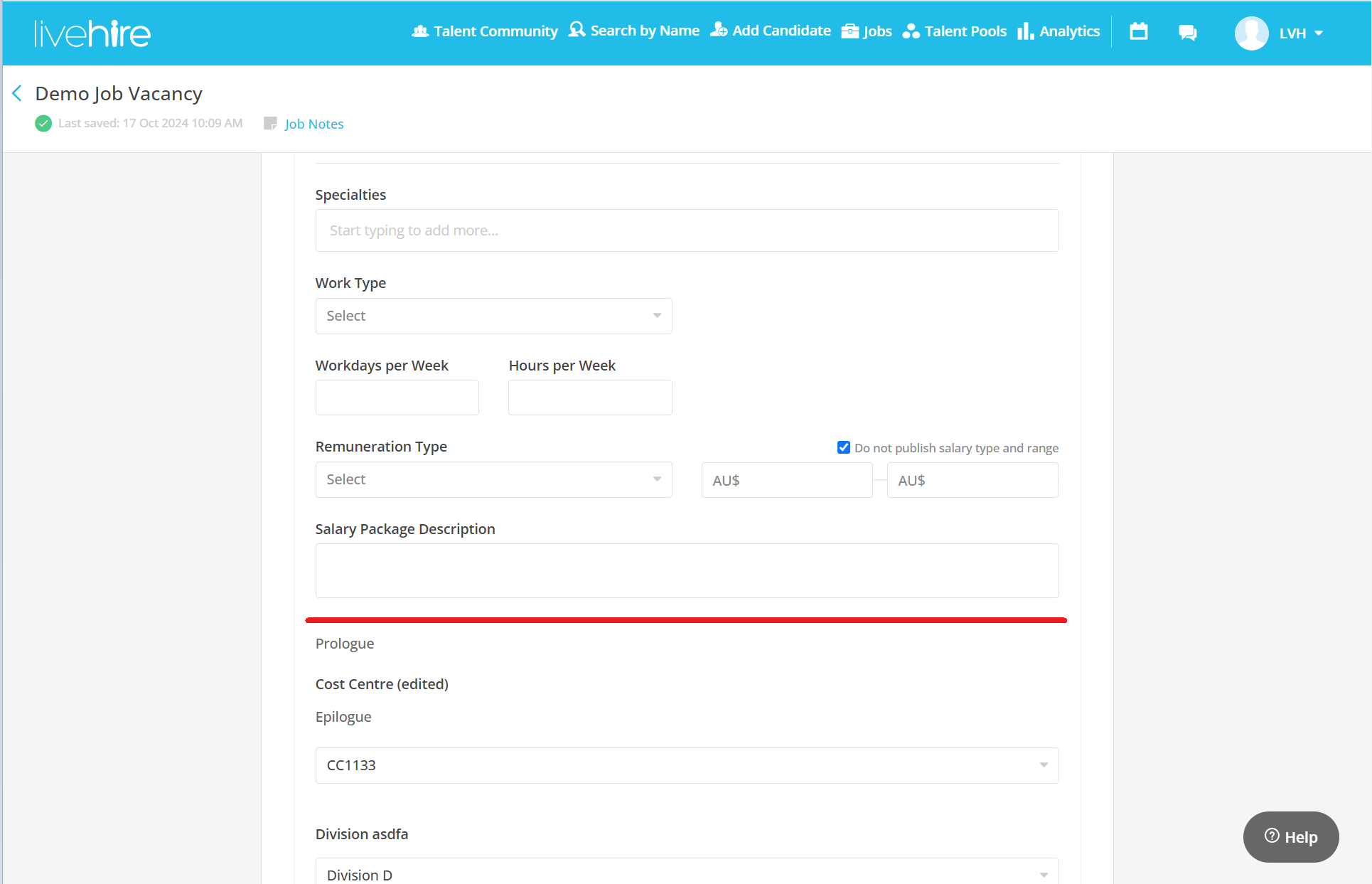Select Demo Job Vacancy page title
Image resolution: width=1372 pixels, height=884 pixels.
coord(118,93)
